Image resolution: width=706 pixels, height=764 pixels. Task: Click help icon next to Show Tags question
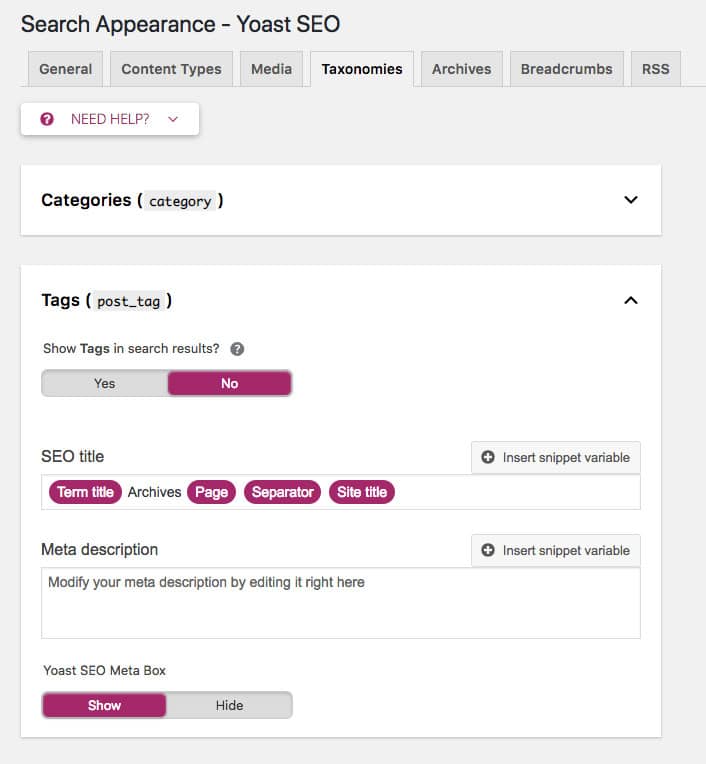click(237, 349)
